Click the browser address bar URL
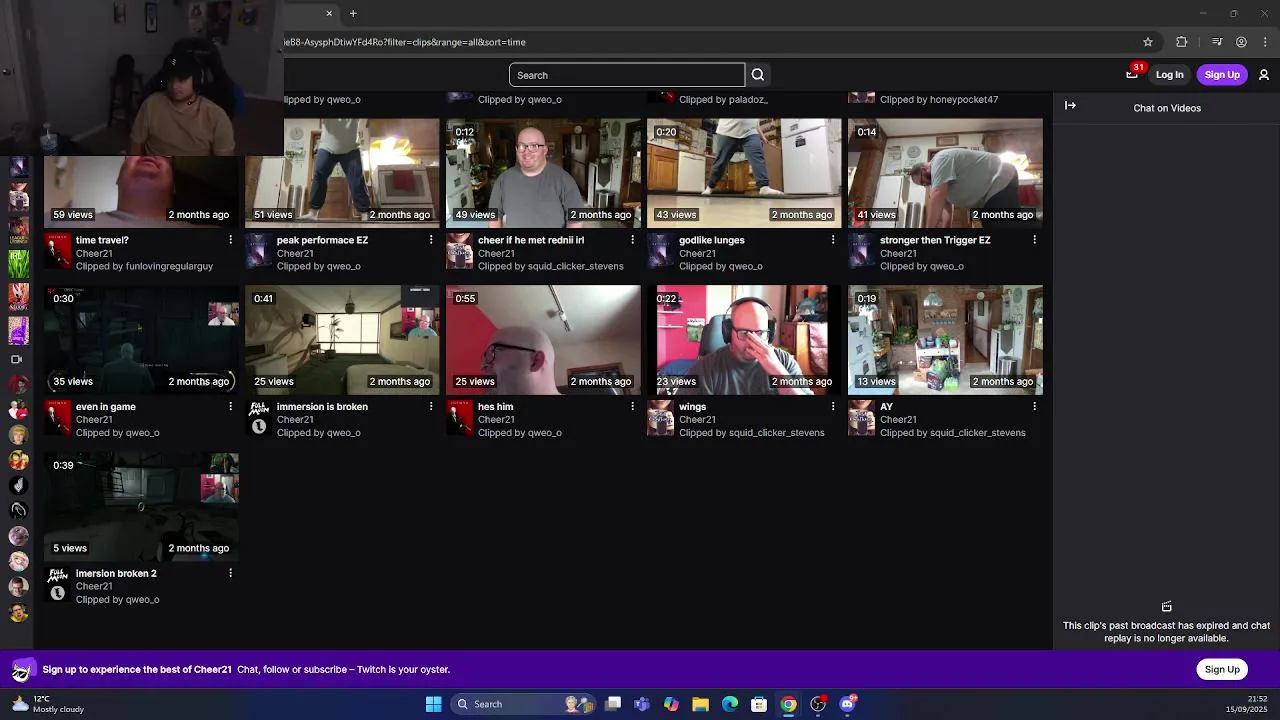The width and height of the screenshot is (1280, 720). click(x=405, y=42)
